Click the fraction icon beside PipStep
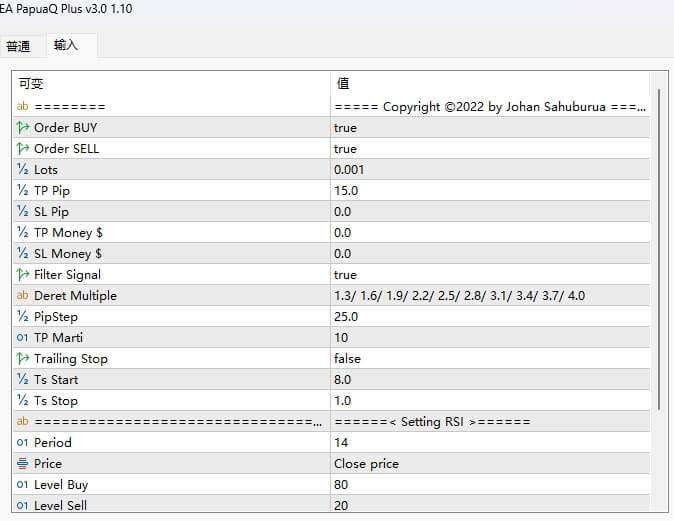Image resolution: width=674 pixels, height=521 pixels. pos(22,316)
